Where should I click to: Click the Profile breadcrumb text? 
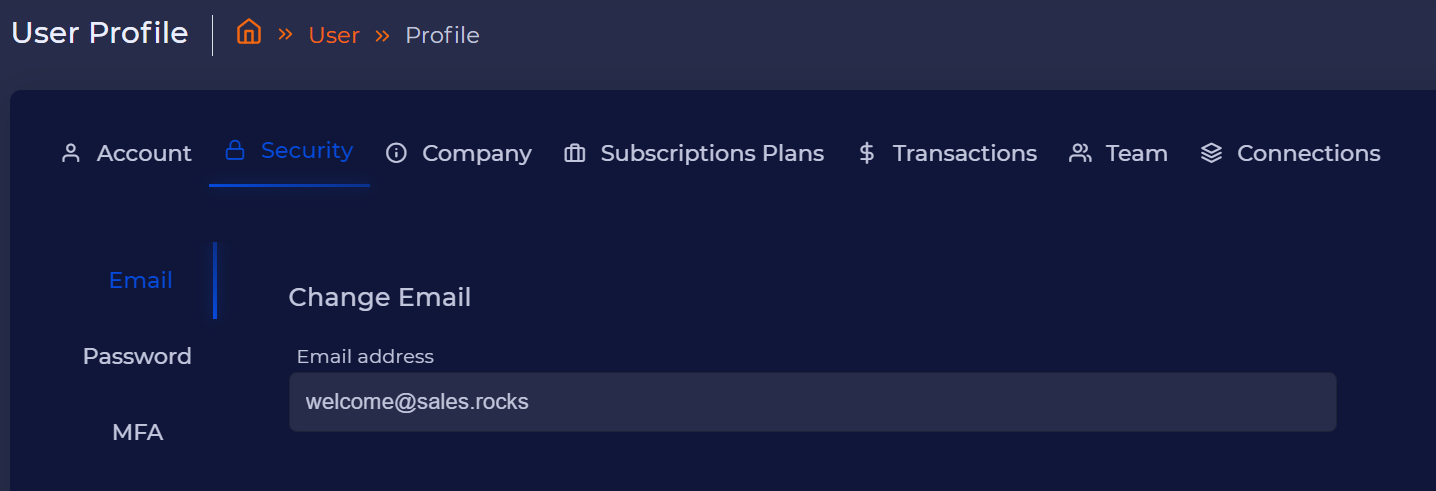pos(442,35)
